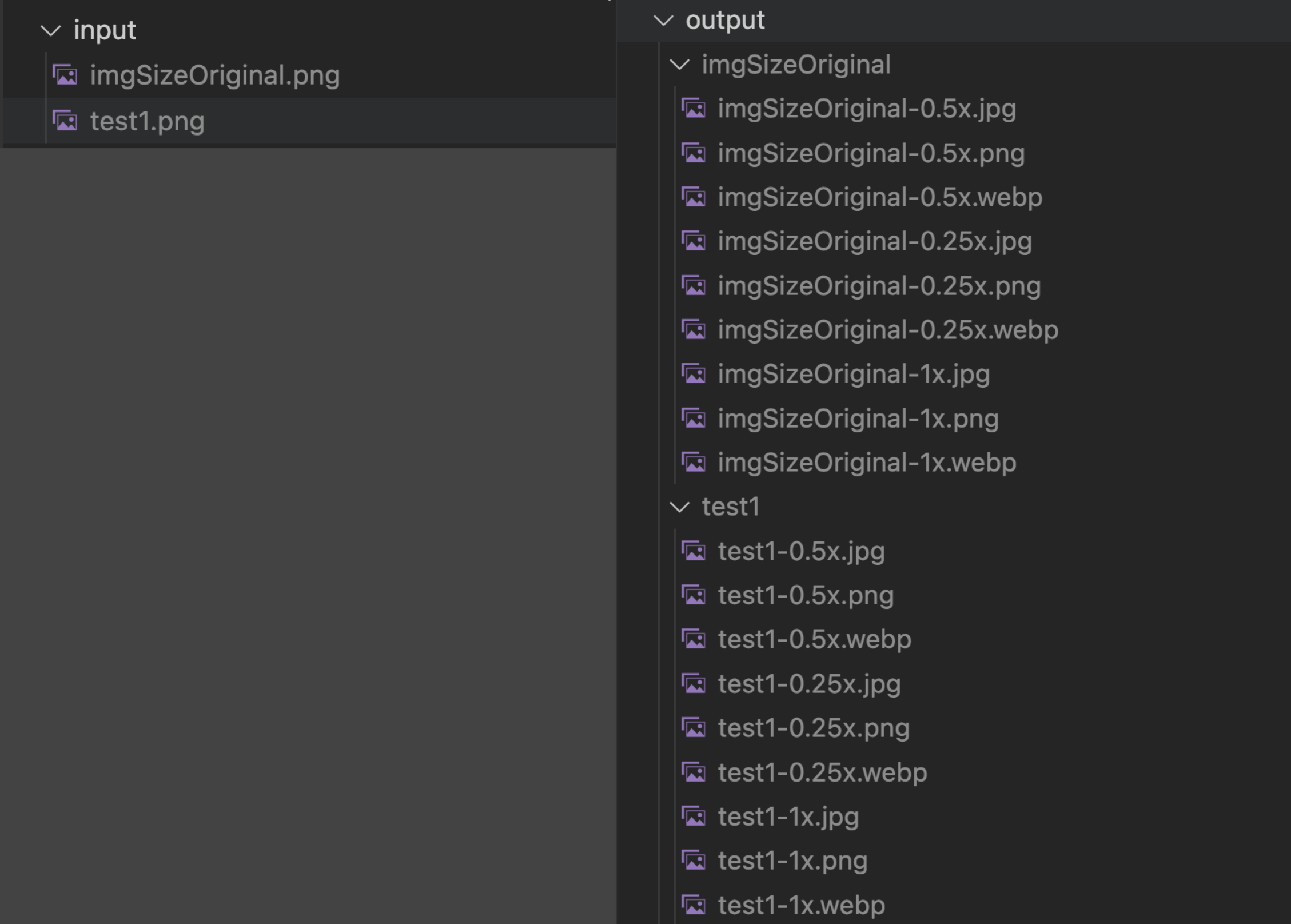Viewport: 1291px width, 924px height.
Task: Click icon next to imgSizeOriginal-0.25x.webp
Action: [694, 330]
